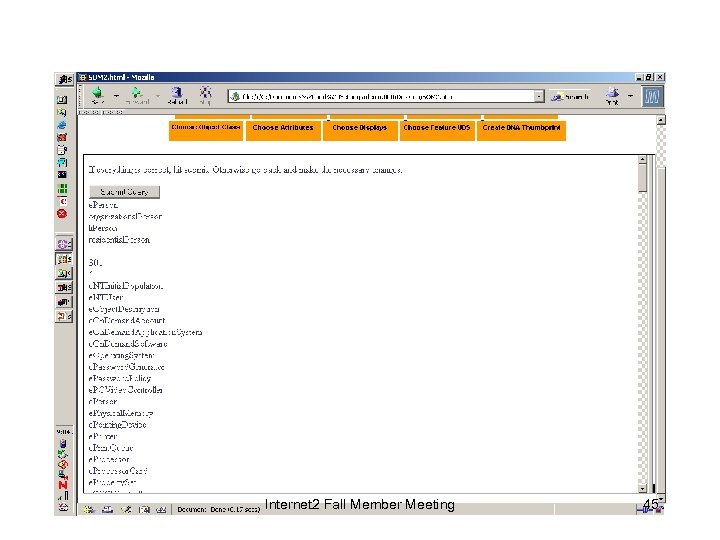Reload the current page
The height and width of the screenshot is (540, 720).
click(x=177, y=95)
